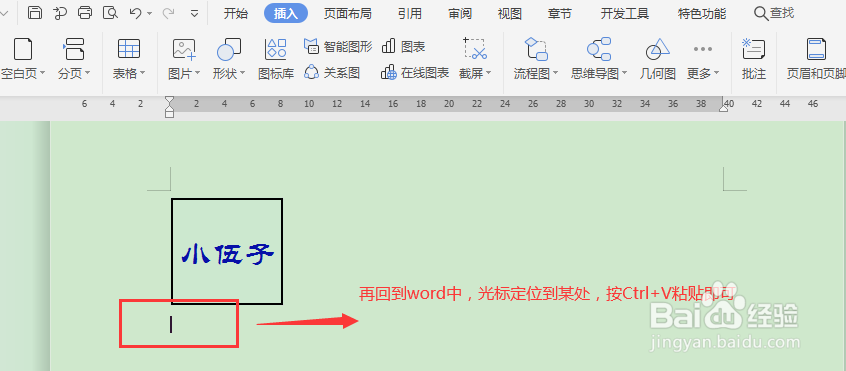Switch to the 视图 tab
Image resolution: width=846 pixels, height=371 pixels.
[x=510, y=13]
